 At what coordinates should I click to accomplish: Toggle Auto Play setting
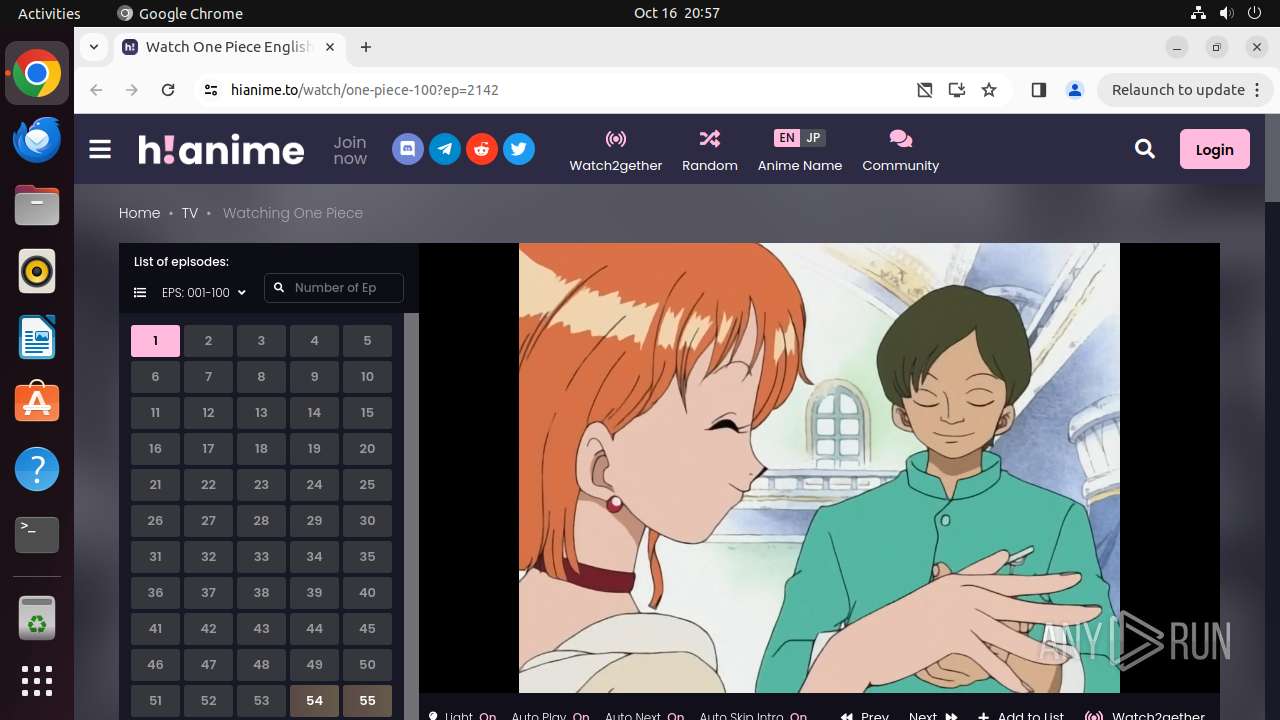550,714
